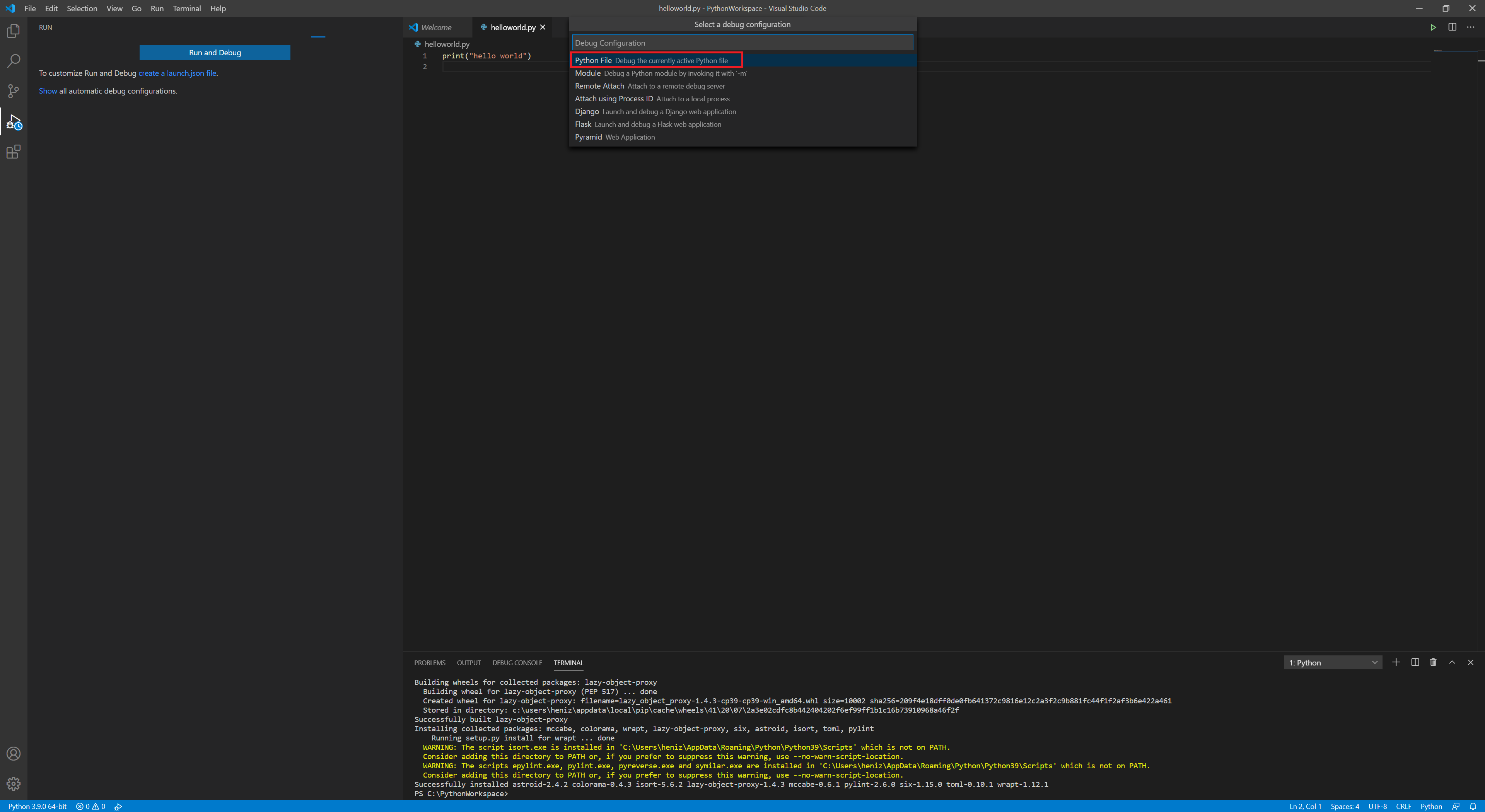Screen dimensions: 1485x812
Task: Switch to the DEBUG CONSOLE tab
Action: [517, 663]
